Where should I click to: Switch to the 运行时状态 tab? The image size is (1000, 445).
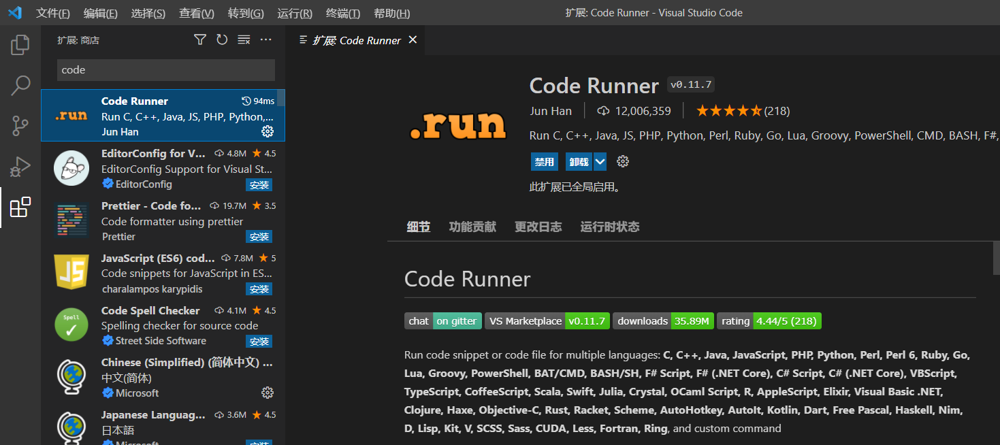pos(610,227)
